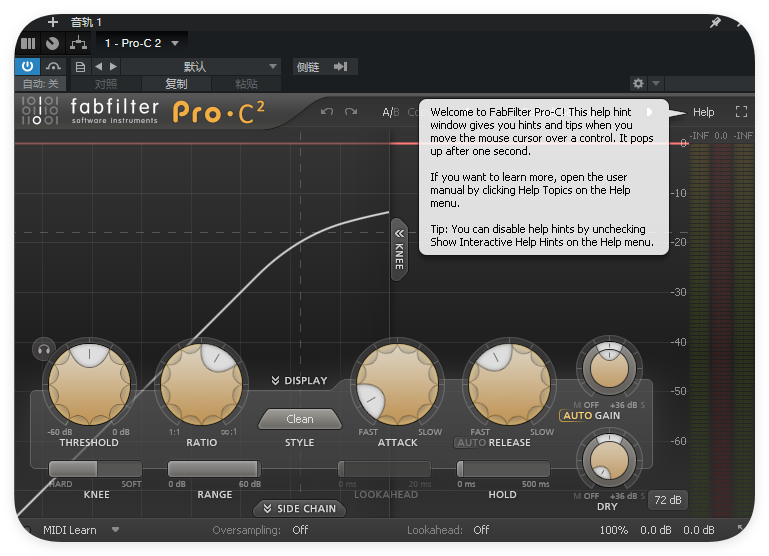Expand the SIDE CHAIN section

pyautogui.click(x=300, y=508)
